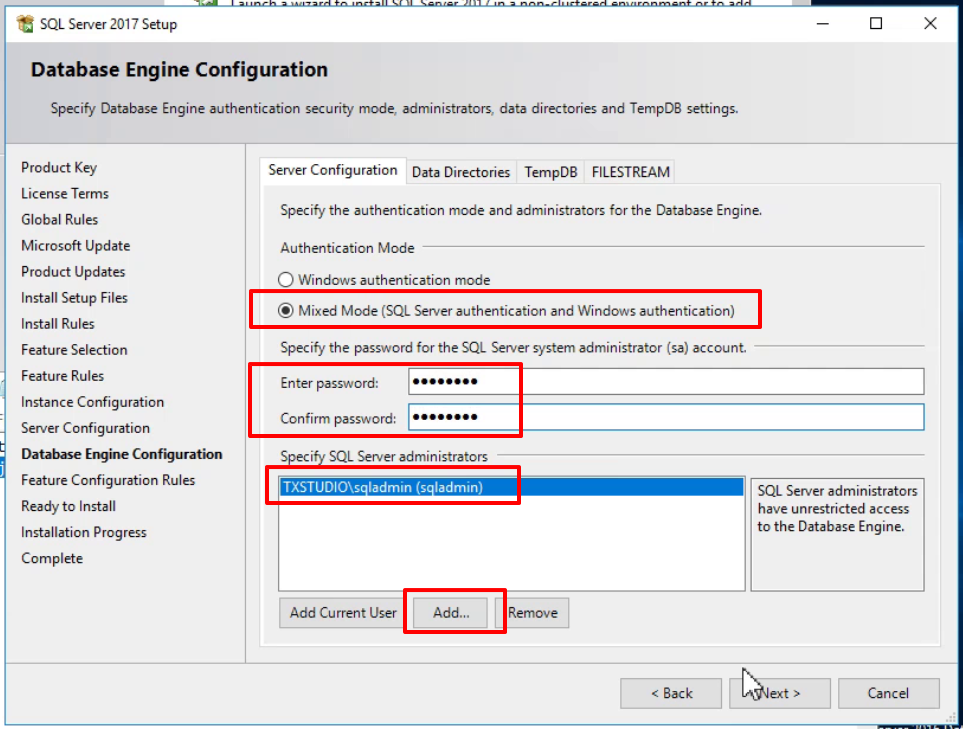Click Product Updates step in sidebar
The image size is (963, 729).
(x=73, y=271)
